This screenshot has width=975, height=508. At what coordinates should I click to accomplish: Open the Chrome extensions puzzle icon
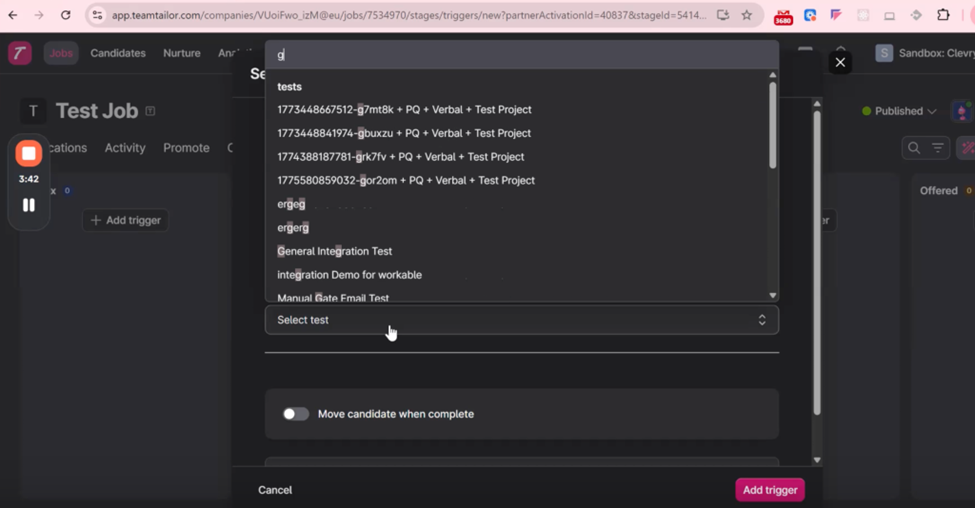[943, 15]
